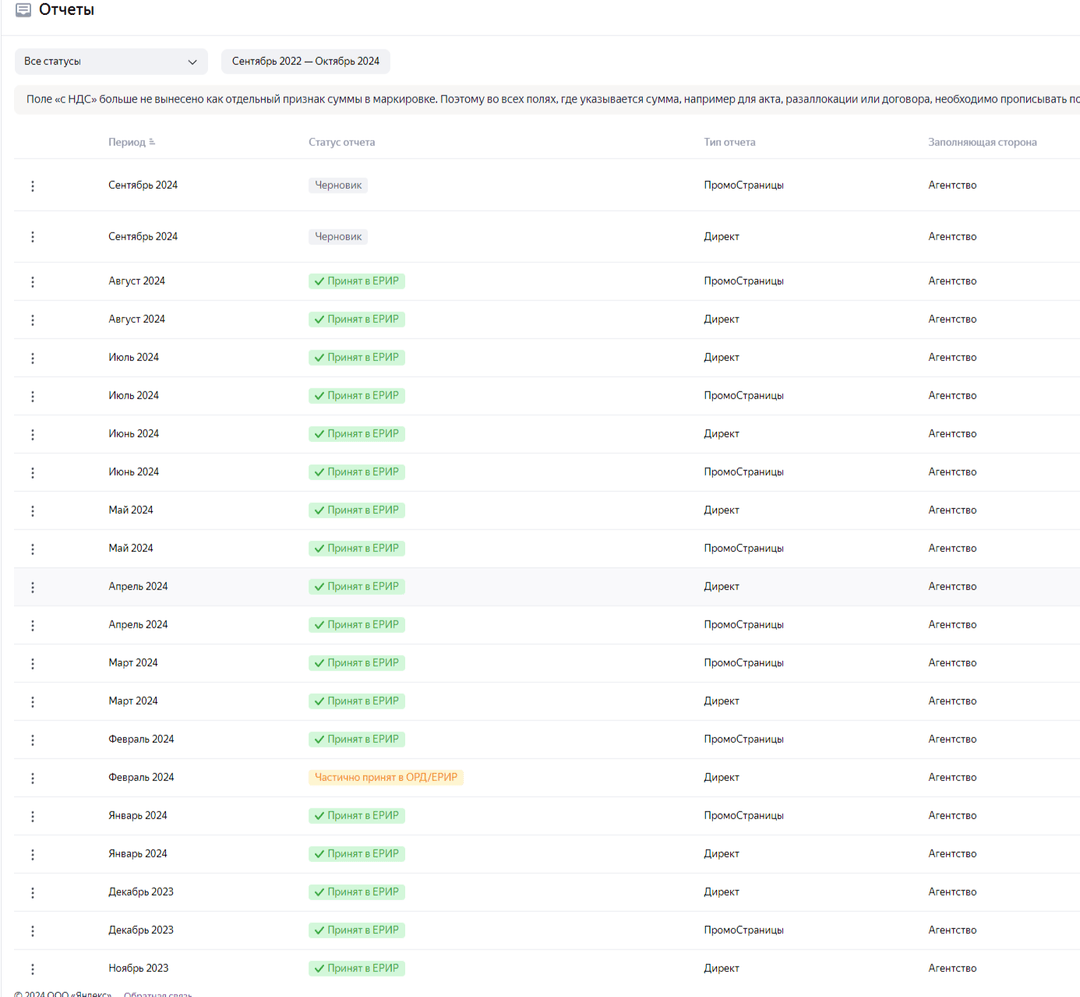
Task: Click the Черновик badge in the Сентябрь 2024 ПромоСтраницы row
Action: [x=338, y=185]
